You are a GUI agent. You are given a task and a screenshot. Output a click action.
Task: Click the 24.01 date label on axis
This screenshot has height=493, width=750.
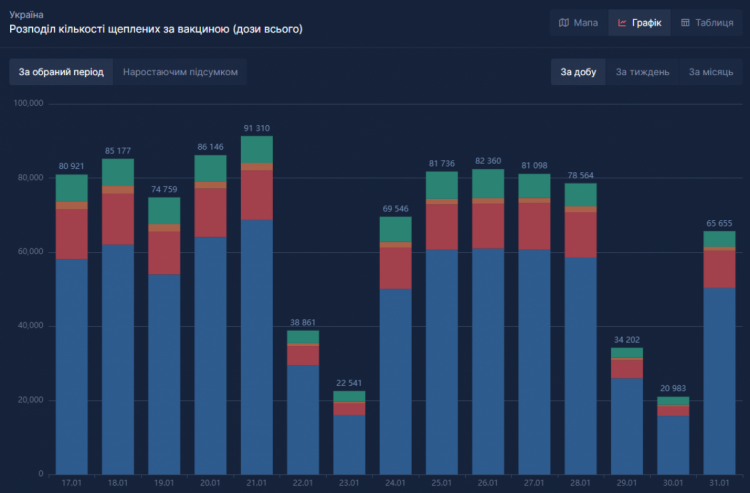pyautogui.click(x=395, y=483)
